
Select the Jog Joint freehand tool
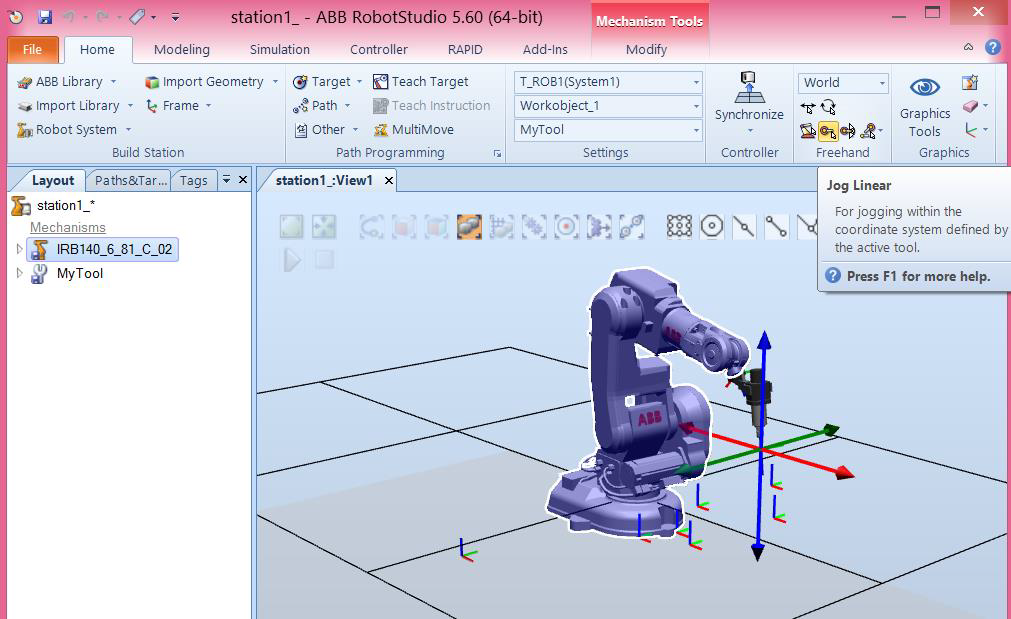(808, 131)
